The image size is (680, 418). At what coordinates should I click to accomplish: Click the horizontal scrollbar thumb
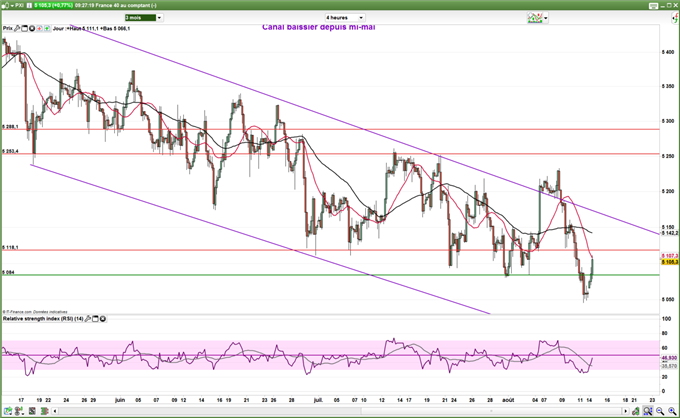click(x=491, y=411)
